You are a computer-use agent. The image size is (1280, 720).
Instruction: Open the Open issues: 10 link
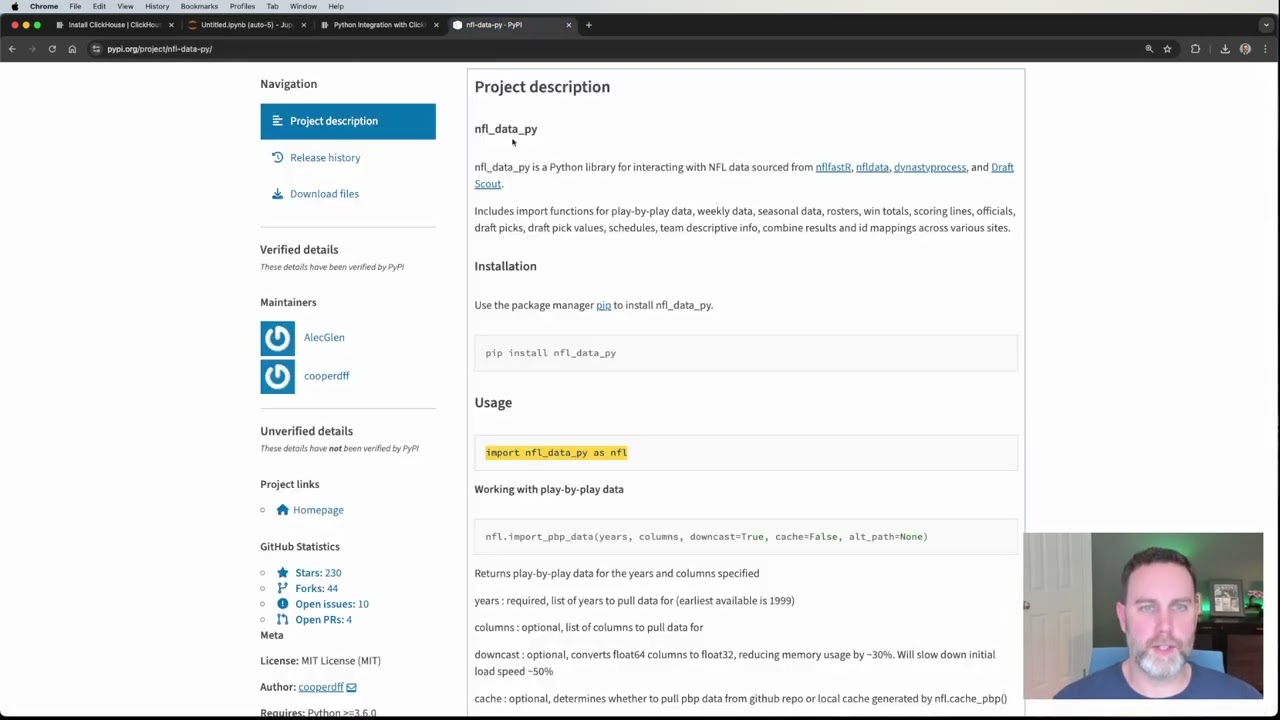(x=332, y=604)
